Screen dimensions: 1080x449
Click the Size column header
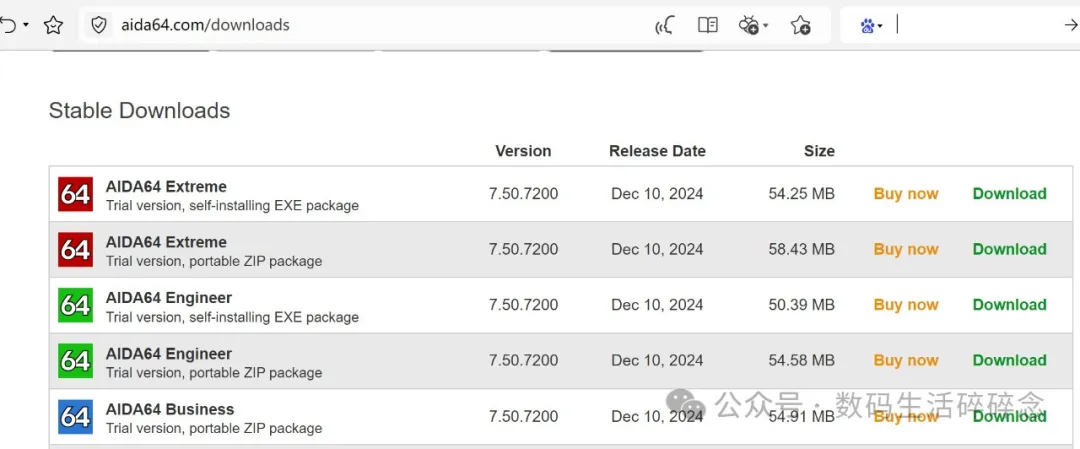[819, 151]
